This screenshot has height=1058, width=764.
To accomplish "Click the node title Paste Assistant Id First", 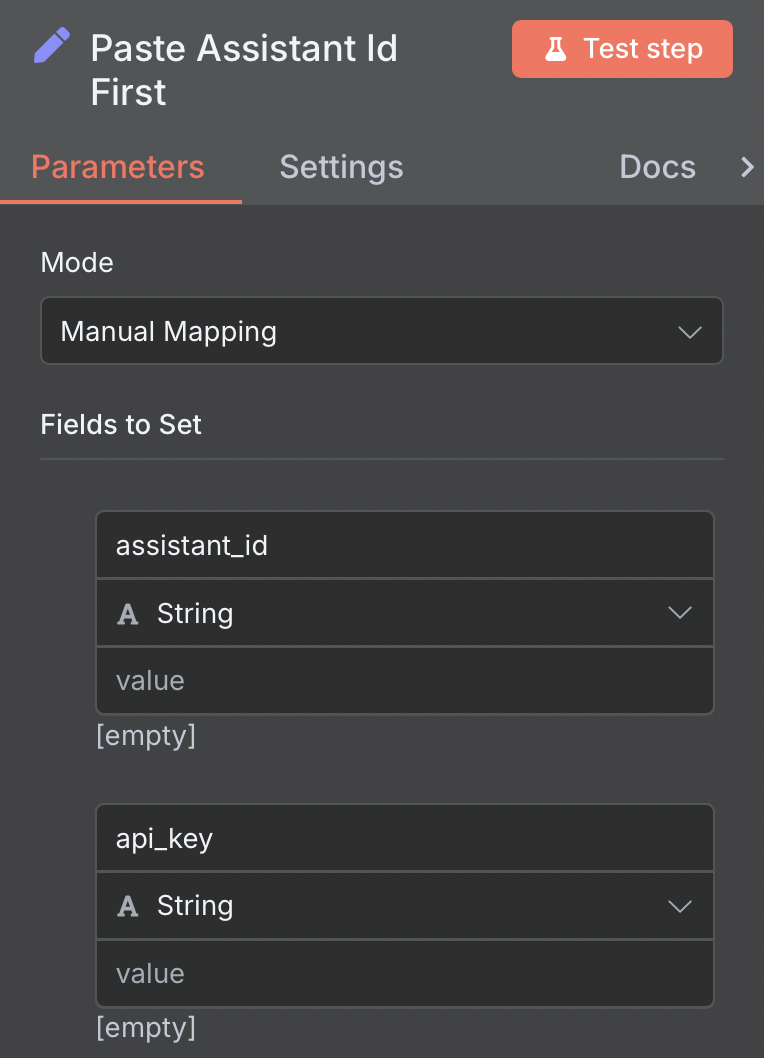I will click(243, 70).
